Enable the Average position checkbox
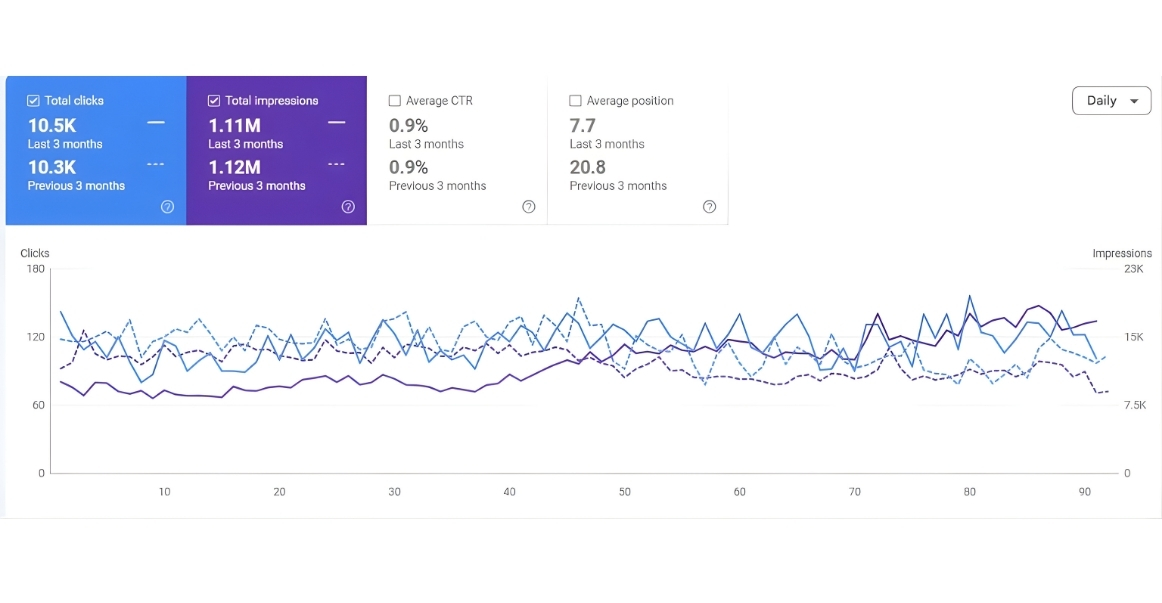 coord(575,101)
